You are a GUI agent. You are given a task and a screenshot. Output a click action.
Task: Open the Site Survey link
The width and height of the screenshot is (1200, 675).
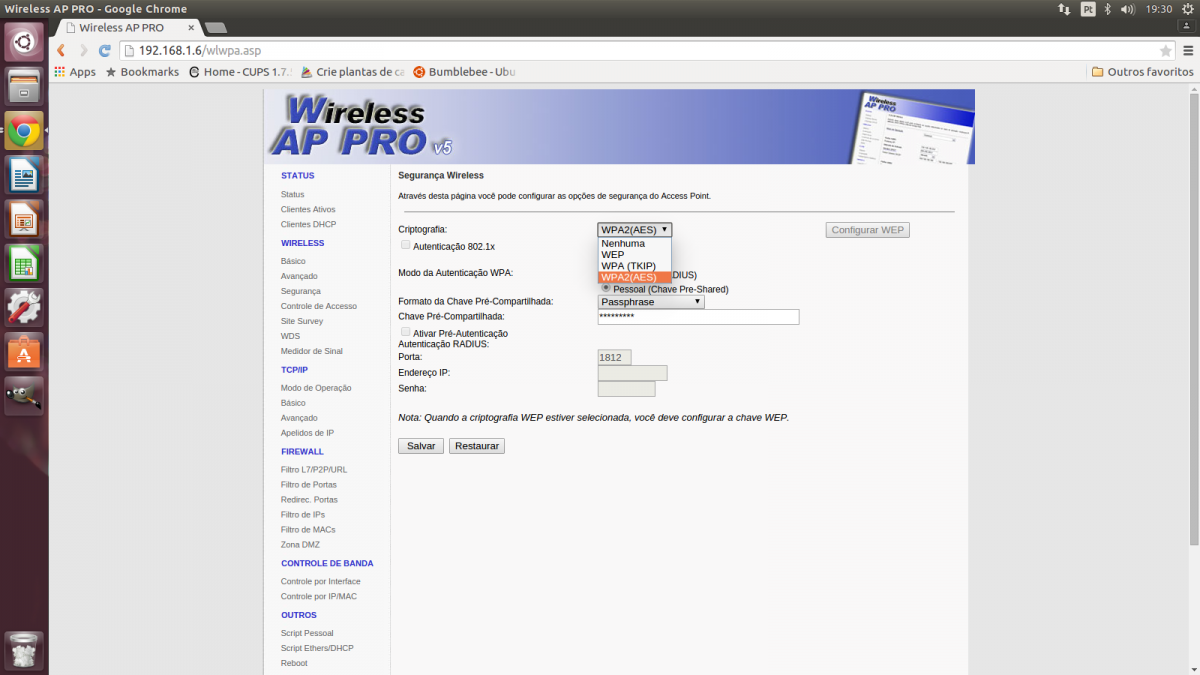302,321
